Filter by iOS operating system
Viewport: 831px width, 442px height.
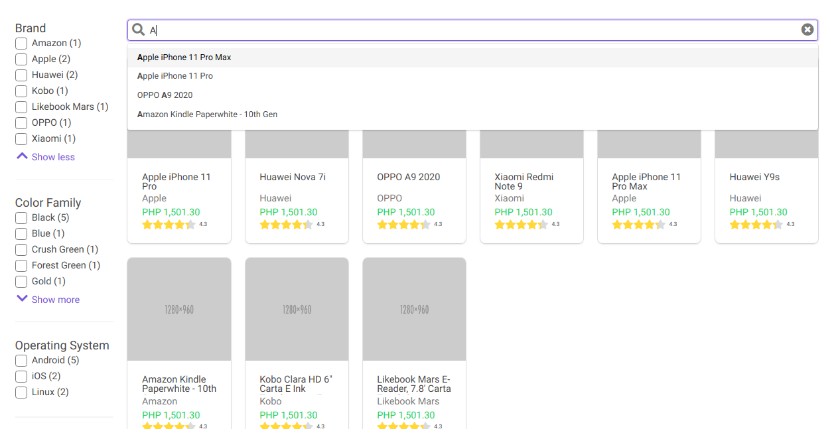click(x=21, y=377)
